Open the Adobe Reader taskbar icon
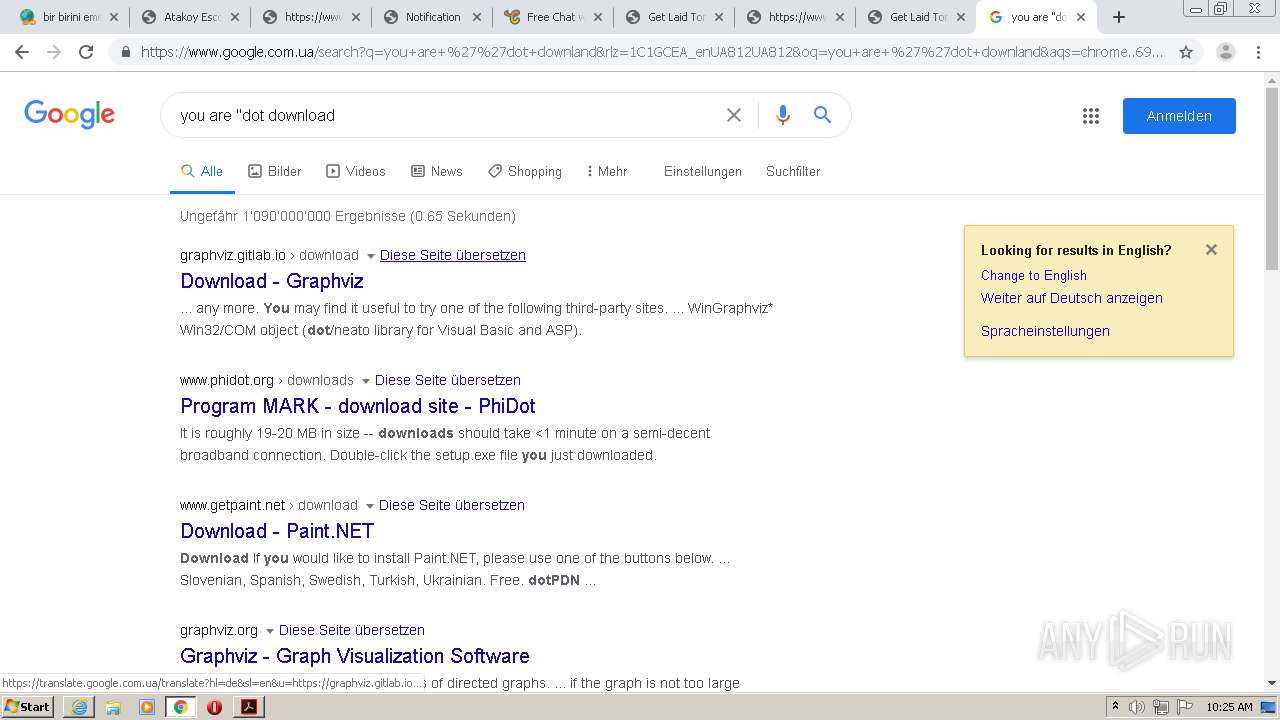Screen dimensions: 1280x720 248,707
